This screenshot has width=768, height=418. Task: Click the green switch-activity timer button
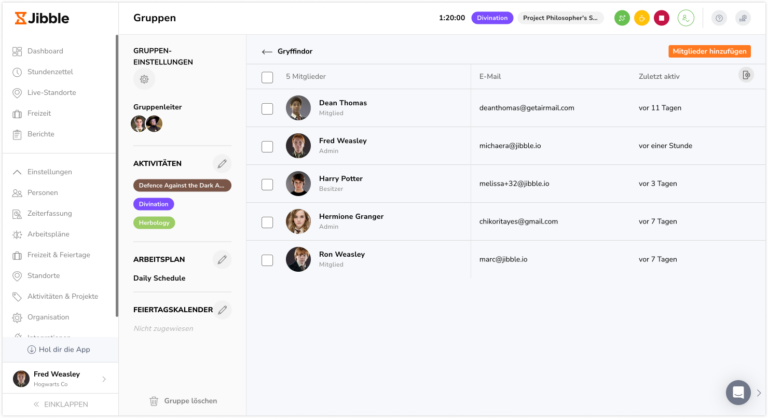coord(622,18)
